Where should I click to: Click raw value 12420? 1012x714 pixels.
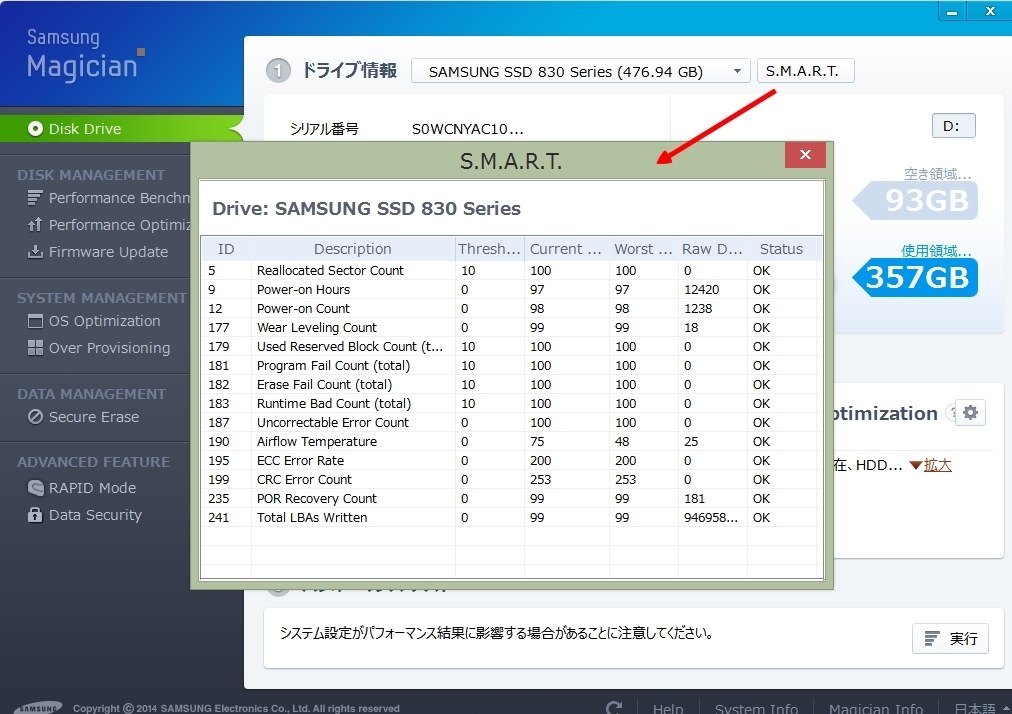[702, 290]
